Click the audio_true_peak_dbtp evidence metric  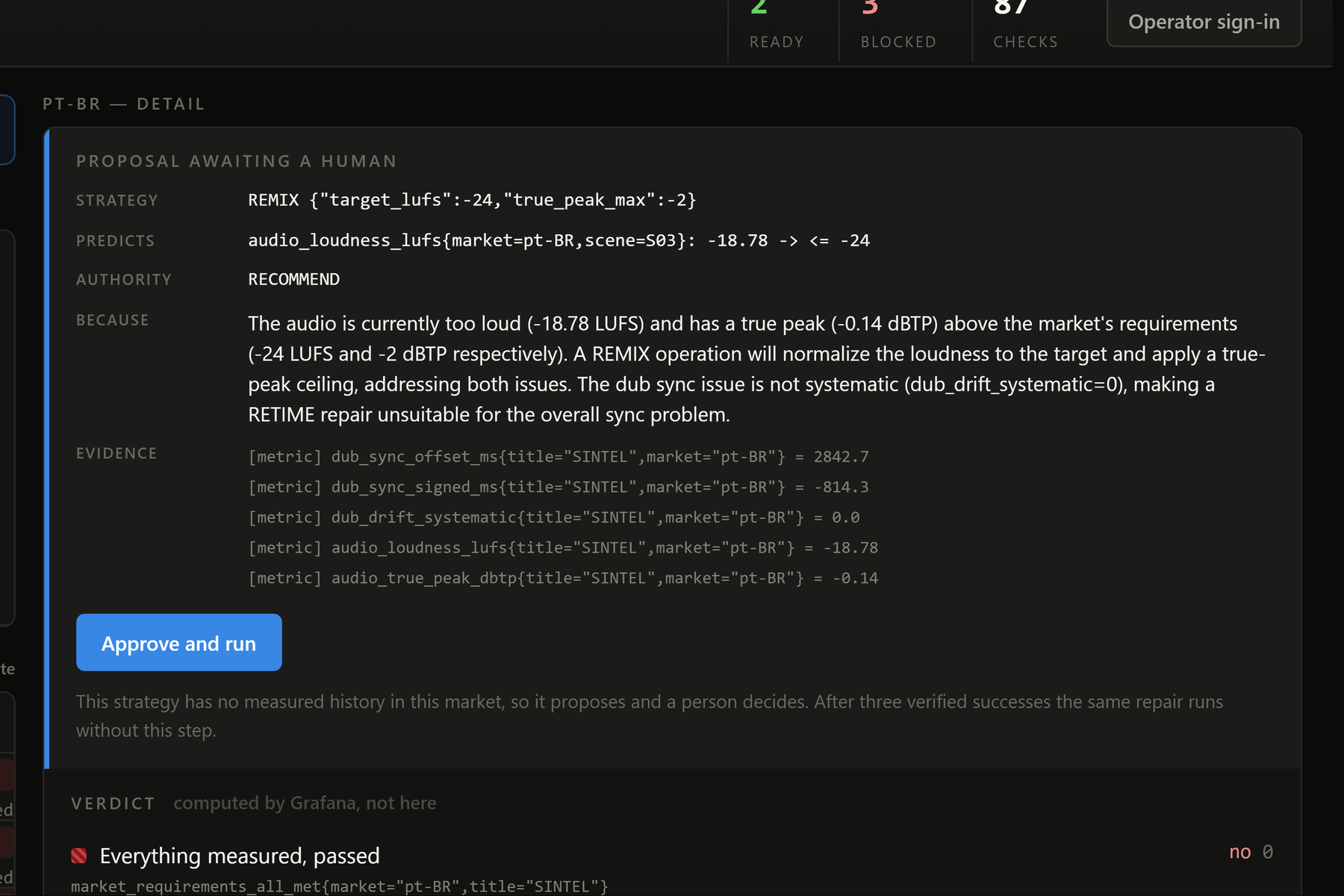coord(563,578)
